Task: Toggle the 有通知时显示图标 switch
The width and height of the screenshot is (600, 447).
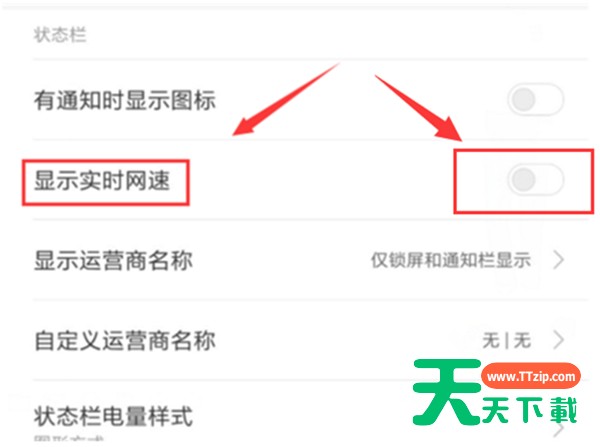Action: point(535,100)
